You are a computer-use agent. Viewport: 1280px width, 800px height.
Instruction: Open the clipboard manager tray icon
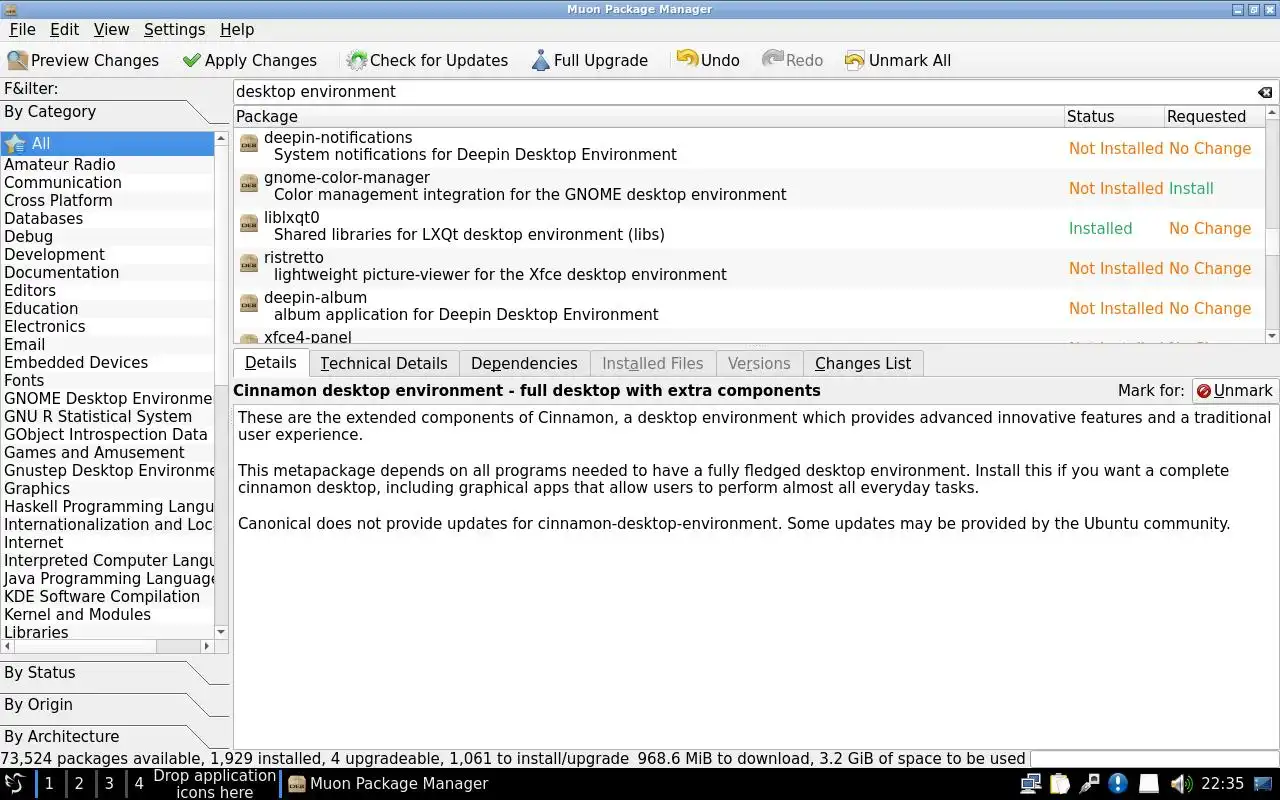pos(1060,784)
